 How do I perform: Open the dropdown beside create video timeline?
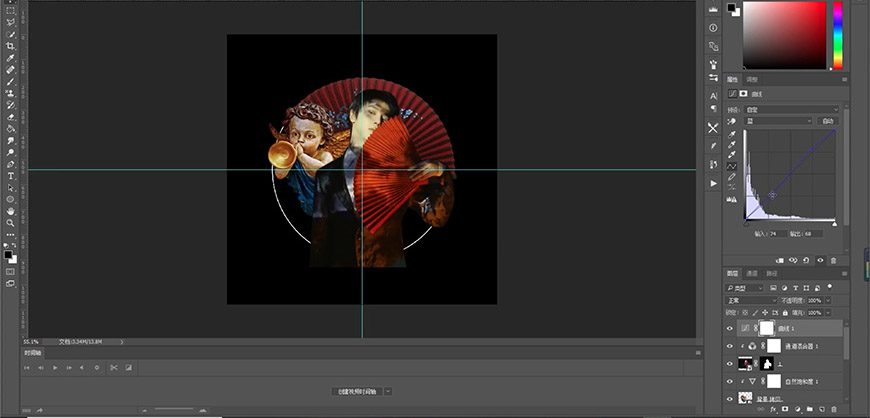(x=388, y=391)
